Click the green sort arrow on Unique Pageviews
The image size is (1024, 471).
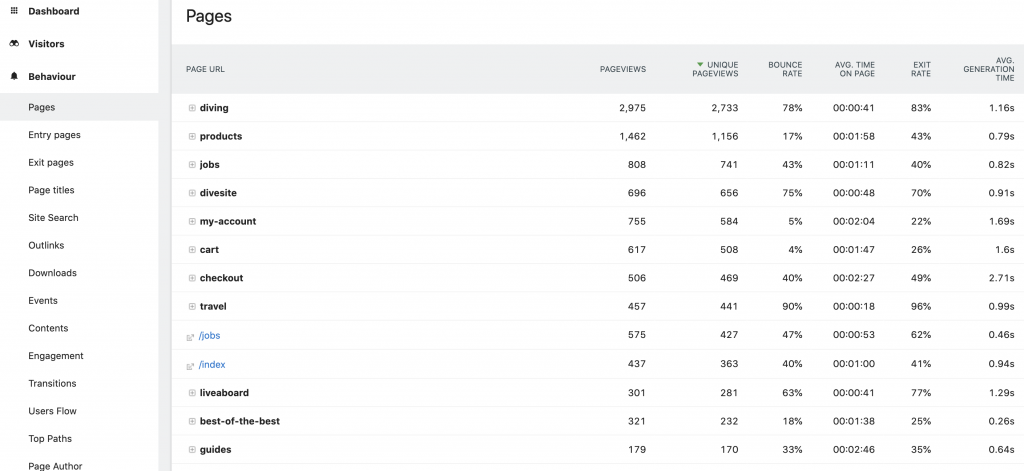[x=700, y=64]
